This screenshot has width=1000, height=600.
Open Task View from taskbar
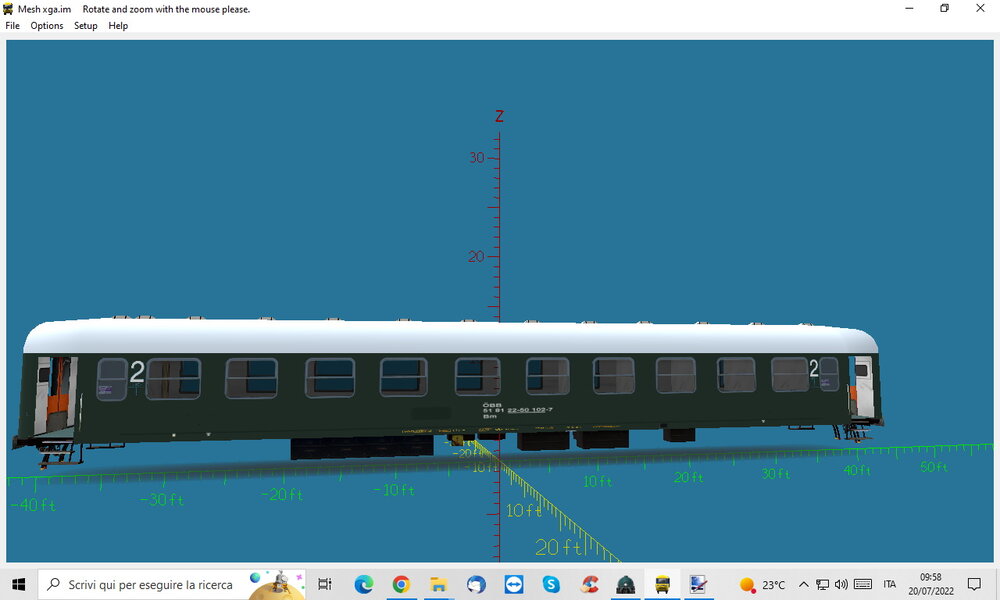[x=325, y=584]
